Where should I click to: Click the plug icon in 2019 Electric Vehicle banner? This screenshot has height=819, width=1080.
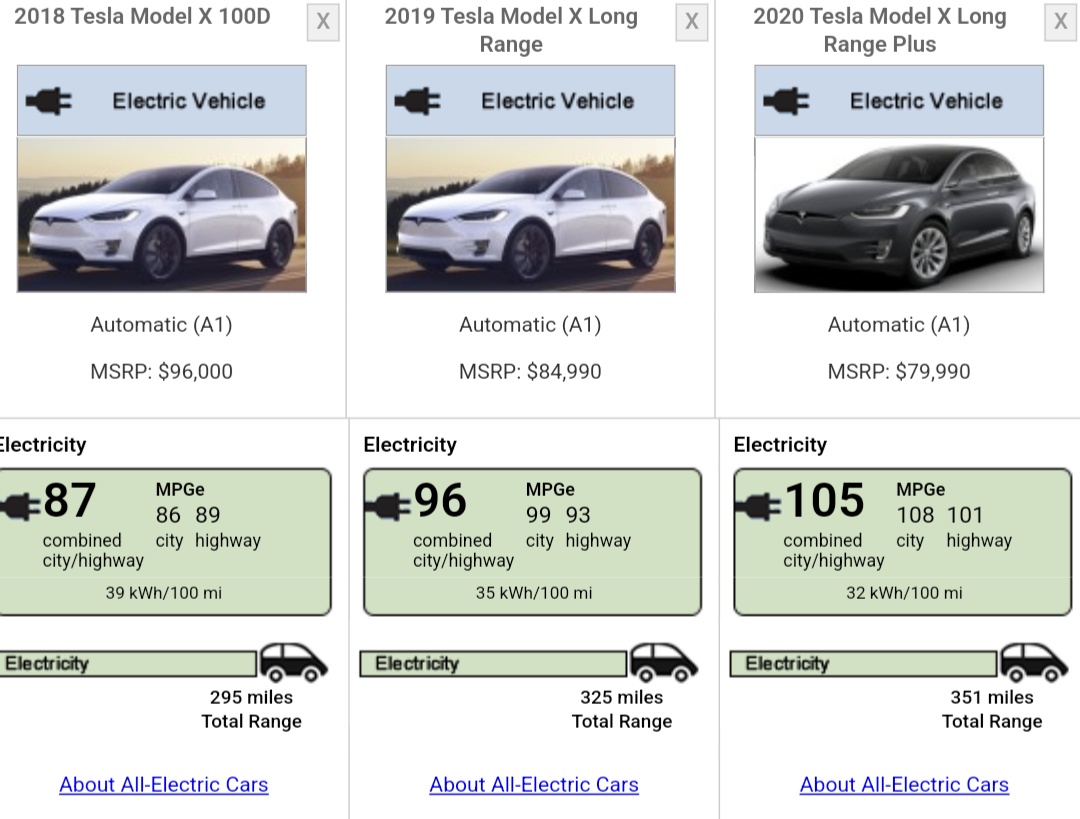tap(417, 101)
